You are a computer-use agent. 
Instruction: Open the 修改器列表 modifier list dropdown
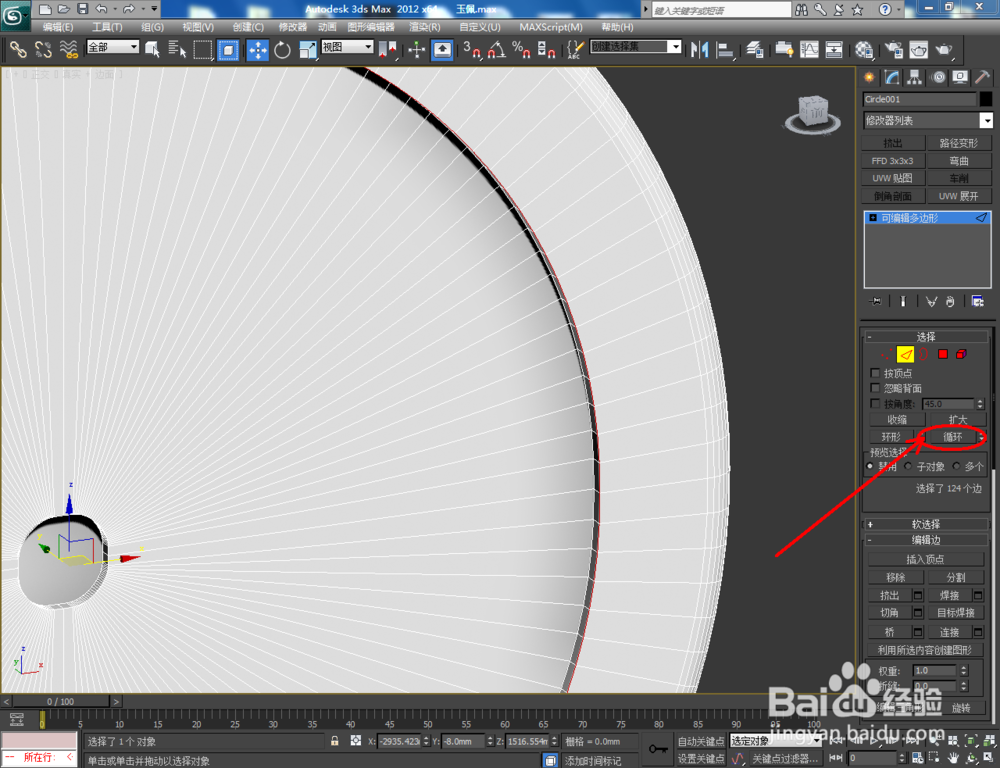(x=927, y=121)
